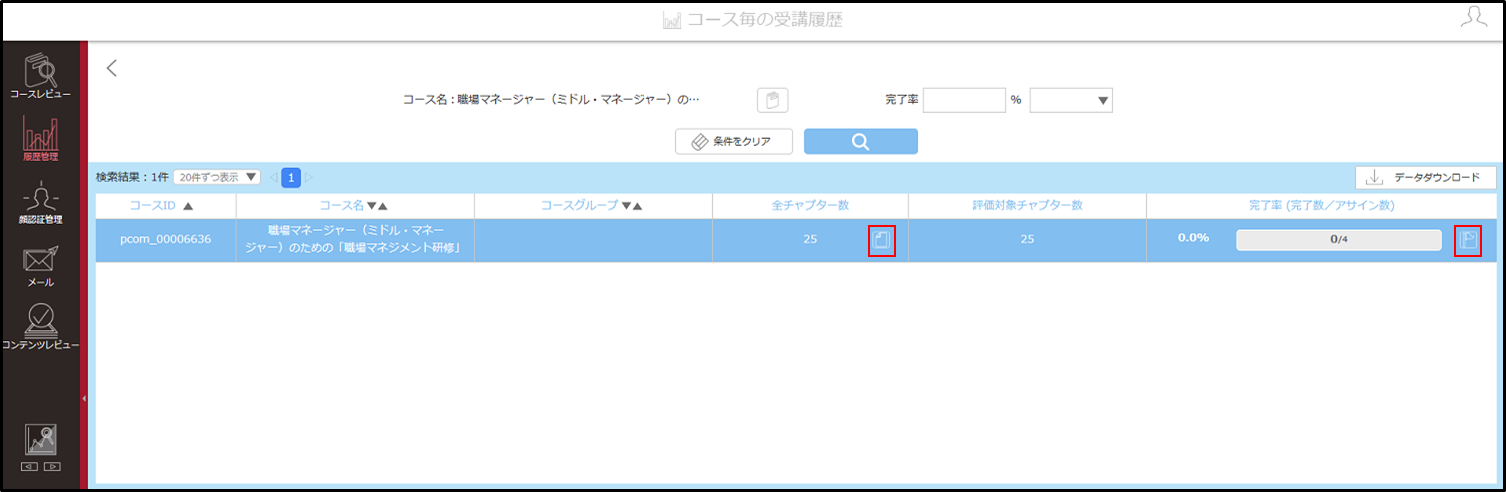
Task: Click the chart analysis thumbnail in sidebar
Action: pos(41,440)
